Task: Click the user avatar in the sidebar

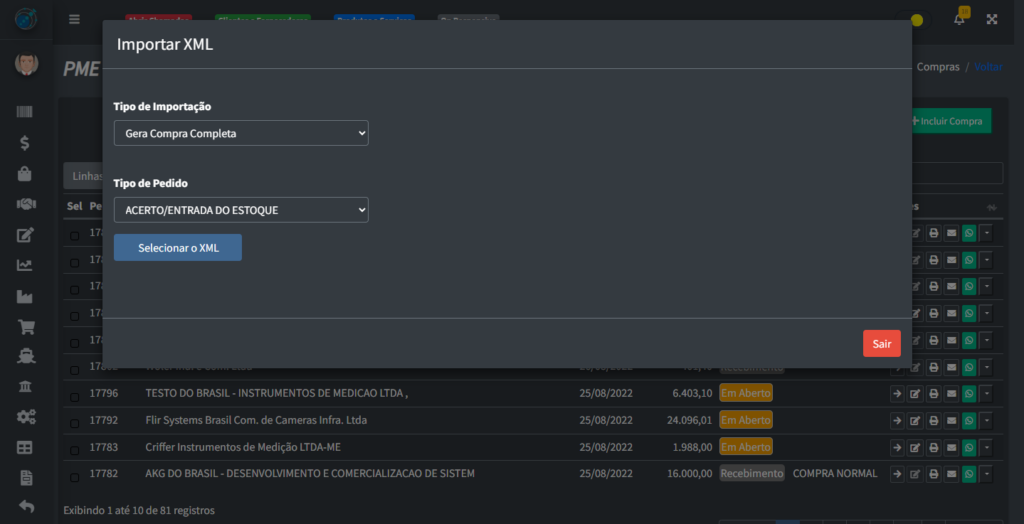Action: coord(26,65)
